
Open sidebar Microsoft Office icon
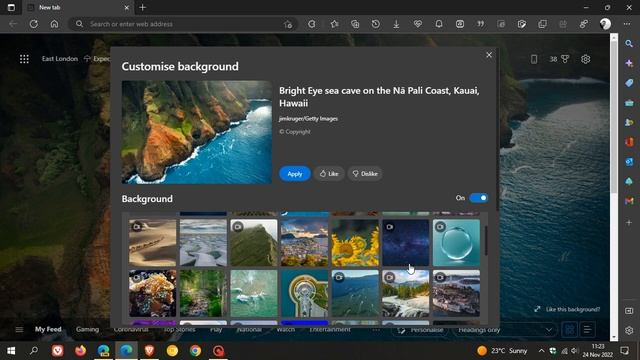(x=629, y=142)
